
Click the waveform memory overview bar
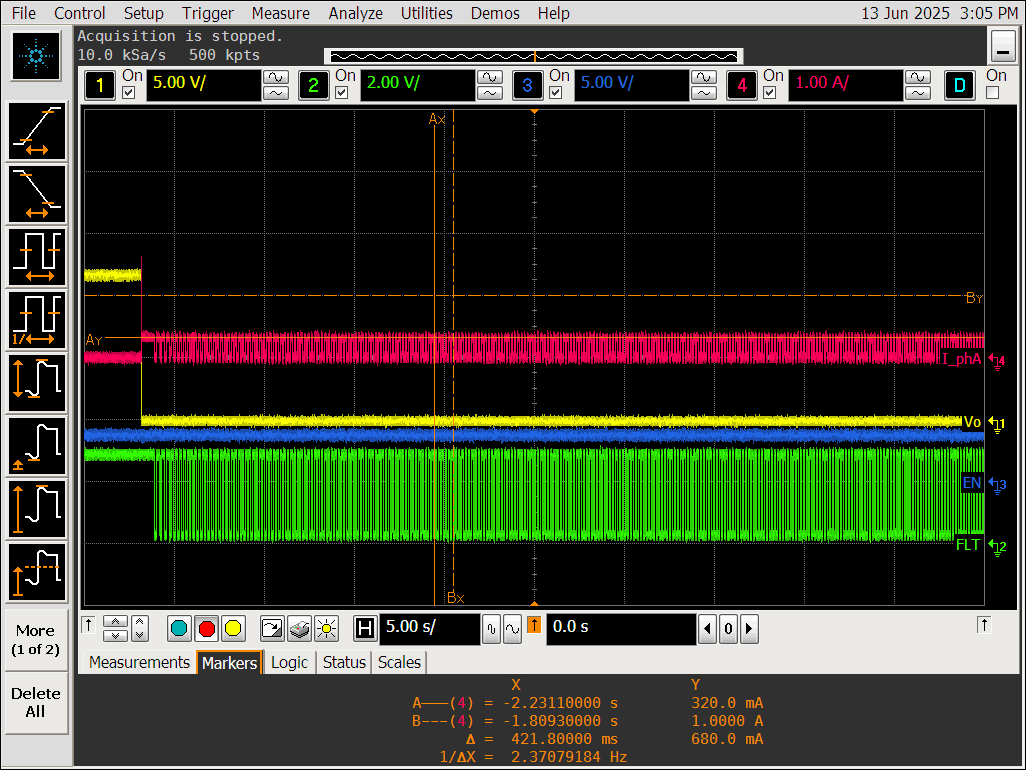(x=533, y=56)
